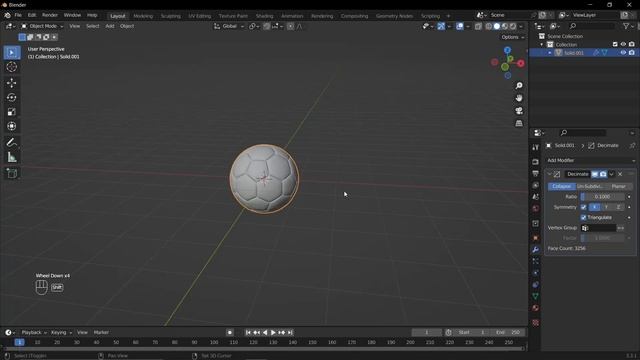Toggle Solid.001 visibility eye in outliner
This screenshot has height=360, width=640.
tap(623, 53)
